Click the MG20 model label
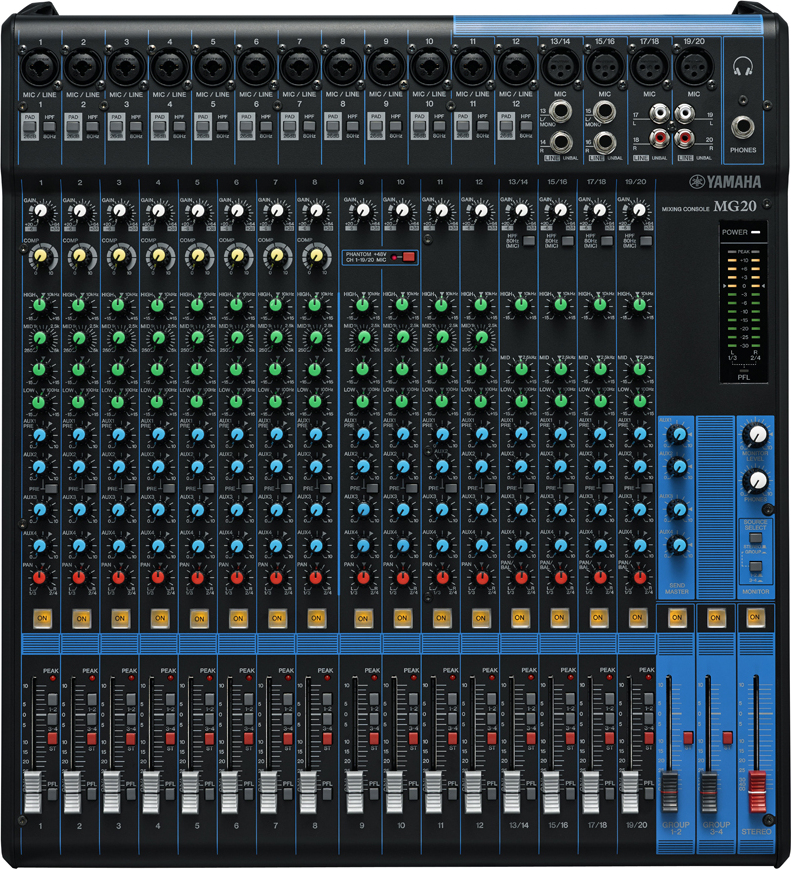The width and height of the screenshot is (791, 869). [x=734, y=206]
